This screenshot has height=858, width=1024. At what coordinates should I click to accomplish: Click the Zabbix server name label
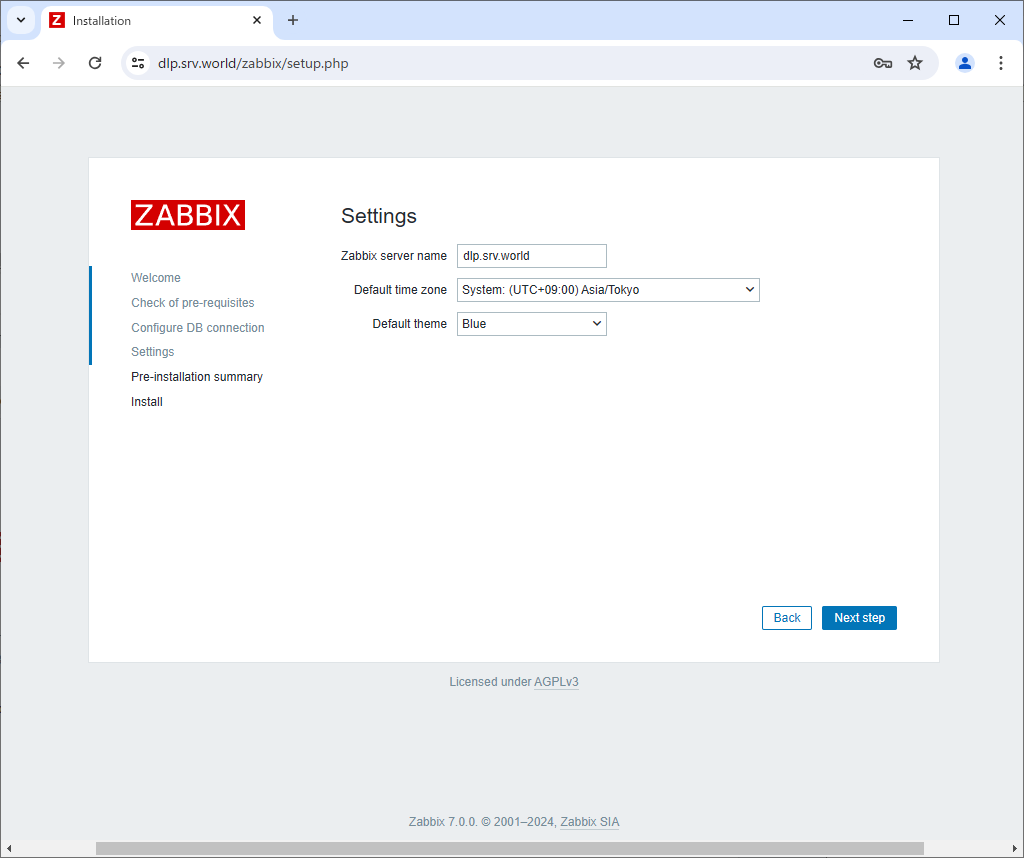[x=394, y=256]
